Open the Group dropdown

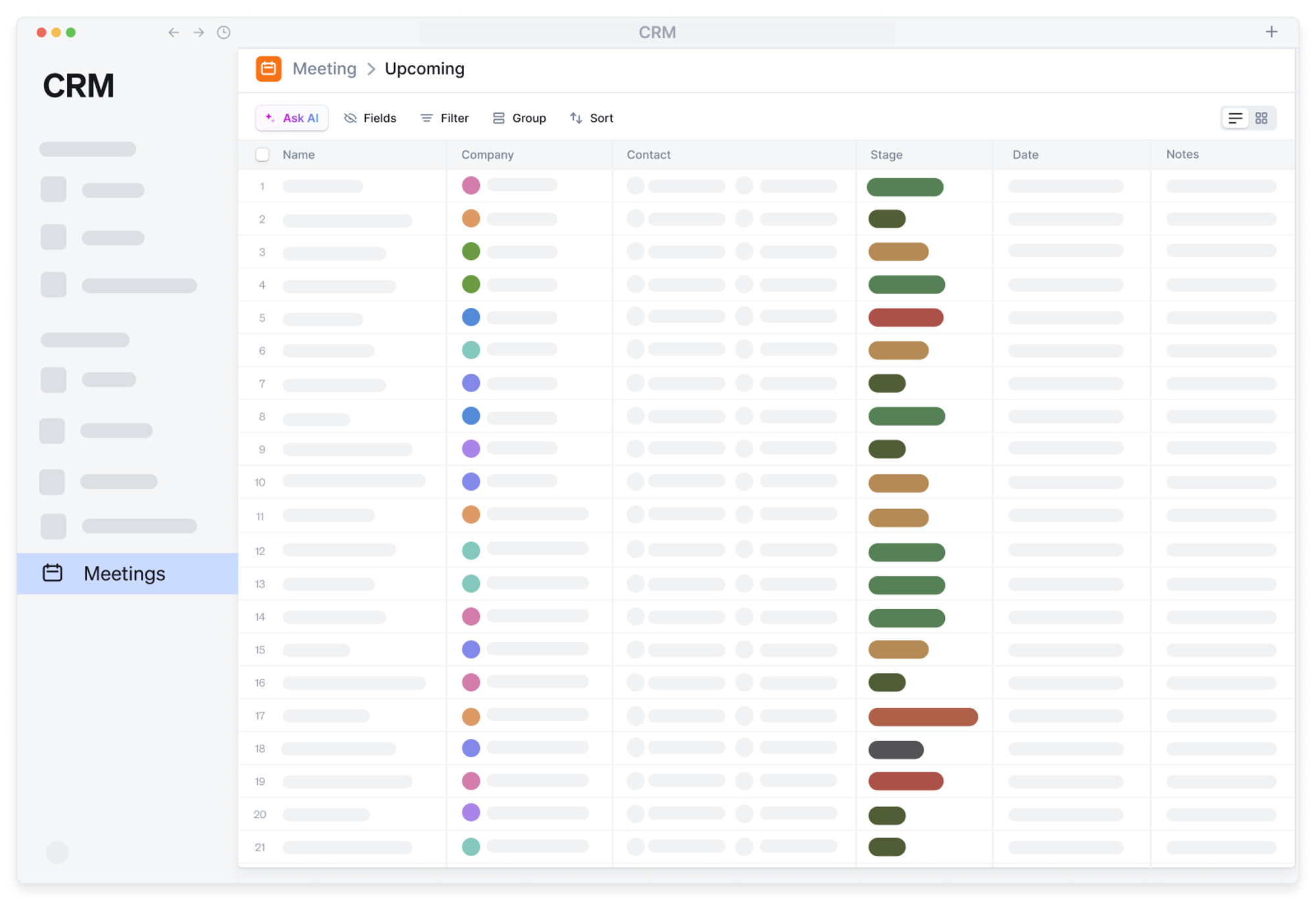[x=519, y=118]
